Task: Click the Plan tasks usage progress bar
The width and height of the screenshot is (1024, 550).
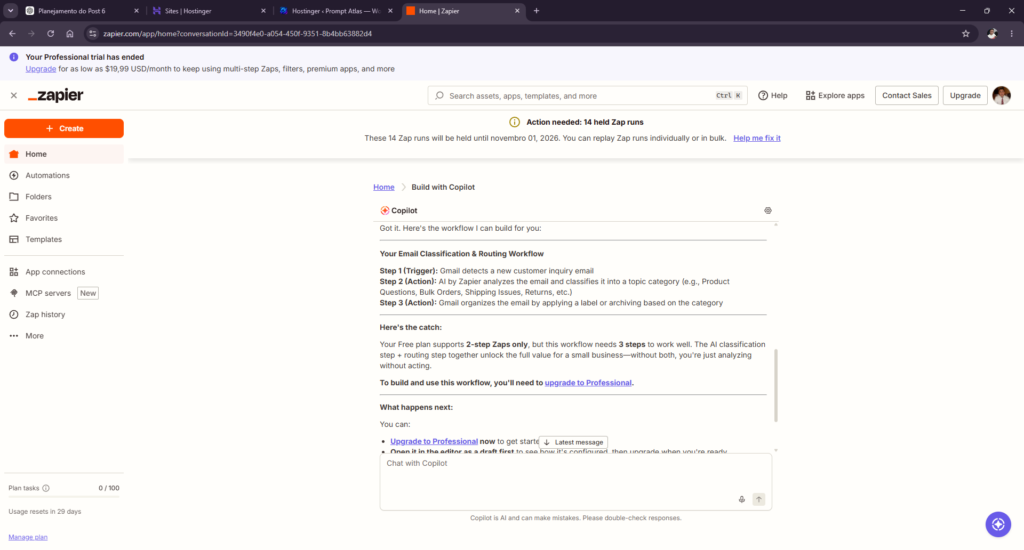Action: pyautogui.click(x=64, y=498)
